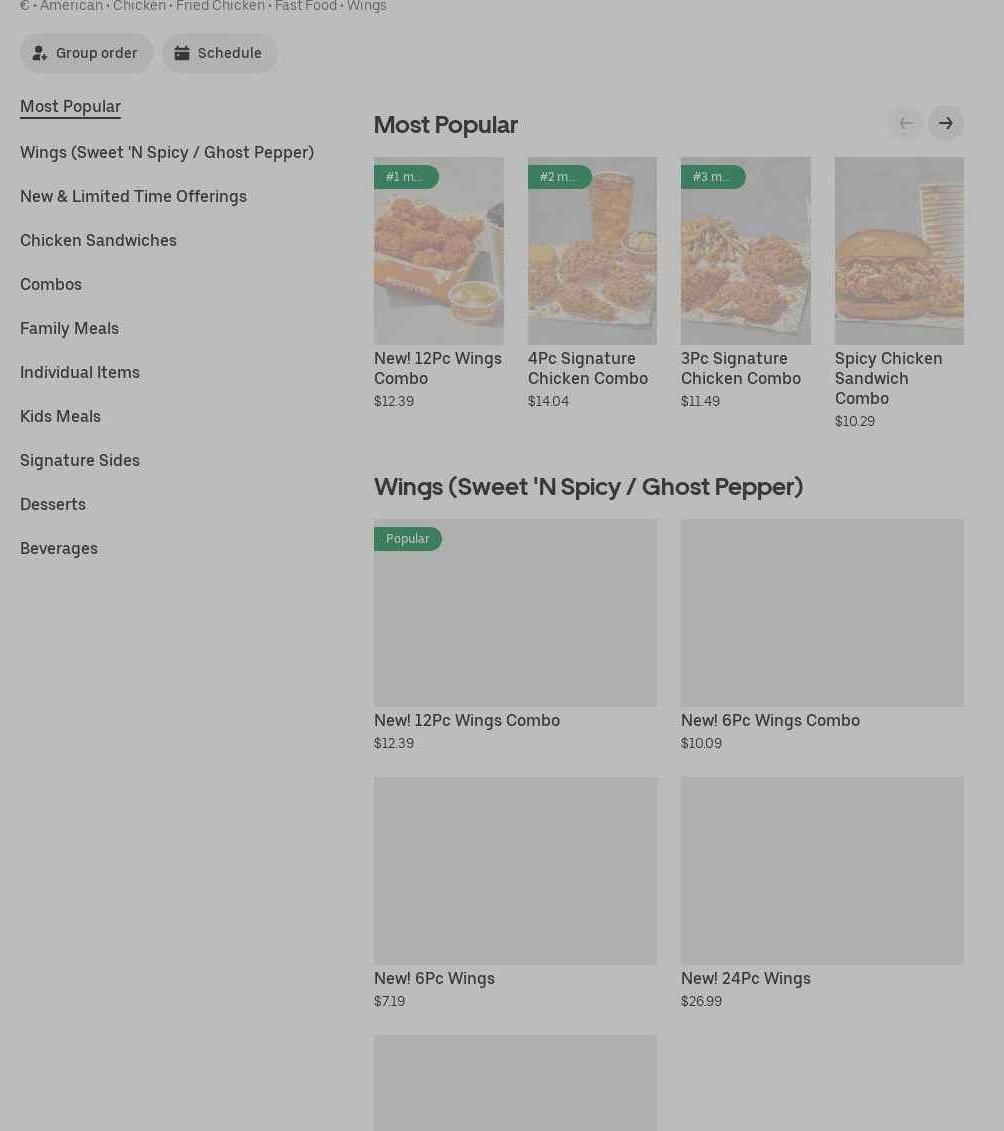Select Most Popular in sidebar menu
This screenshot has height=1131, width=1004.
70,106
